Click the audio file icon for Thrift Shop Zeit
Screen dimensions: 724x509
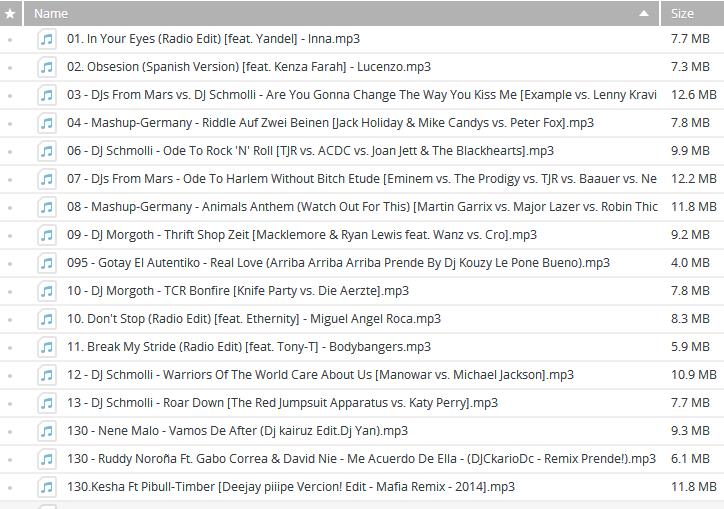(x=46, y=235)
